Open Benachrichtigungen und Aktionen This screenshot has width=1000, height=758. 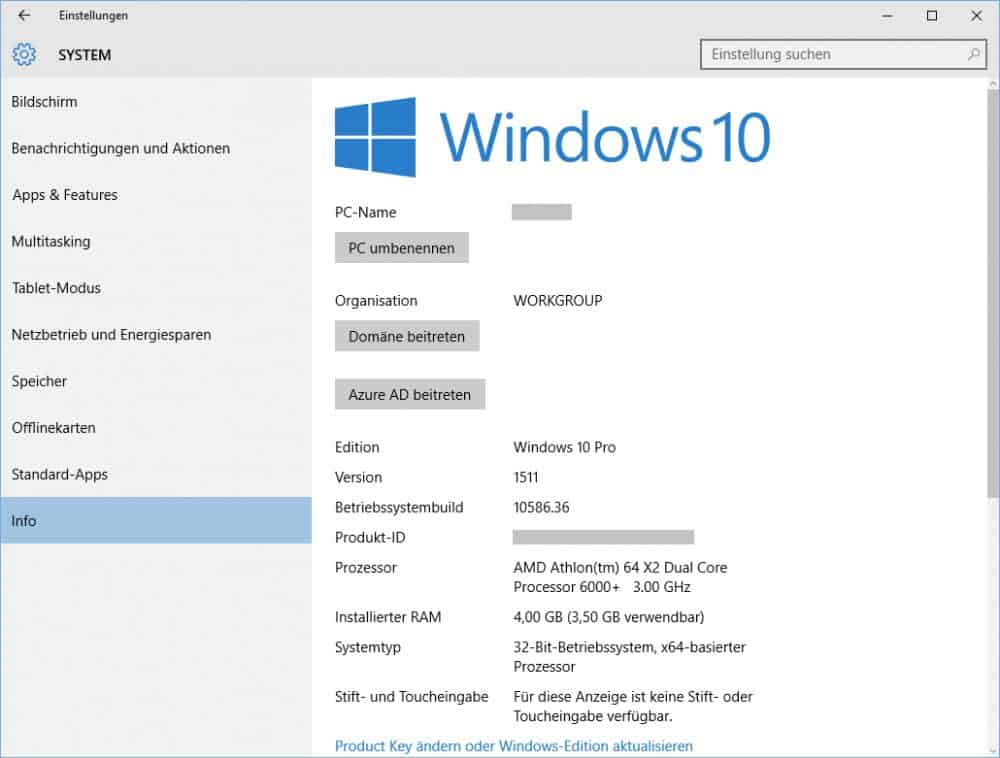coord(156,149)
